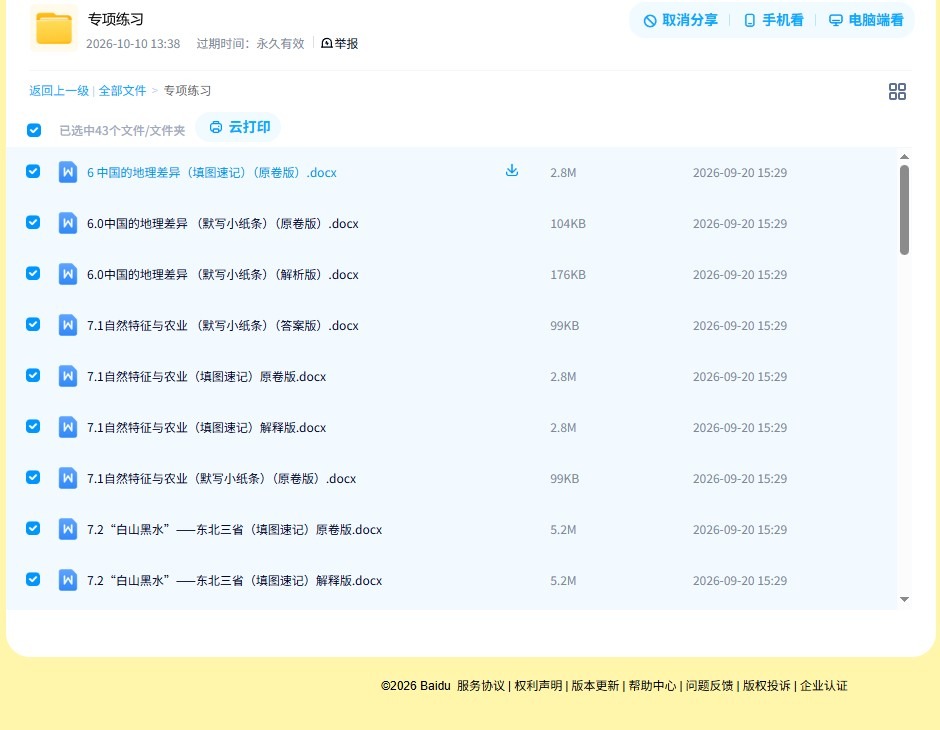Open 全部文件 breadcrumb link
This screenshot has height=730, width=940.
tap(122, 91)
